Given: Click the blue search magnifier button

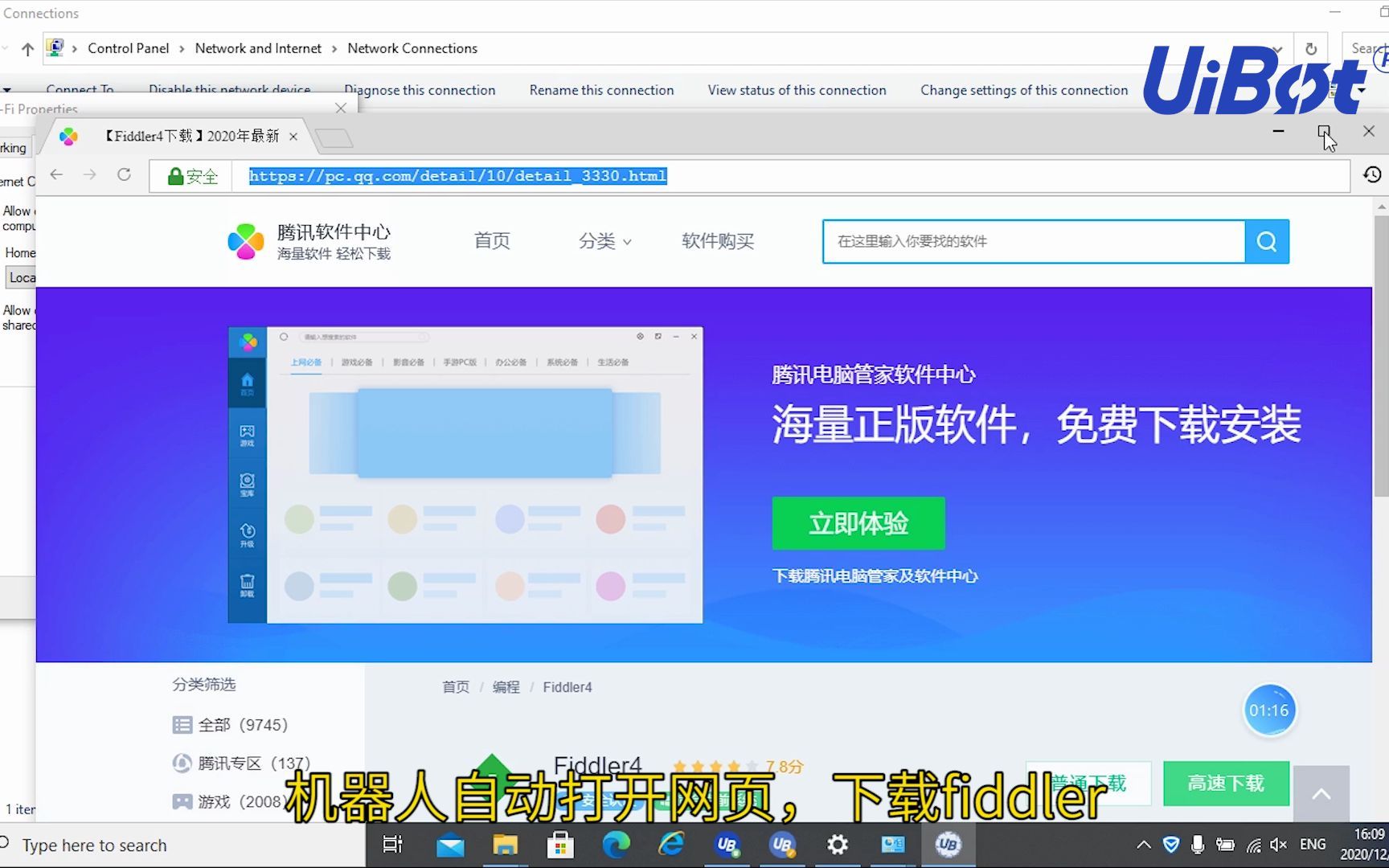Looking at the screenshot, I should coord(1267,241).
